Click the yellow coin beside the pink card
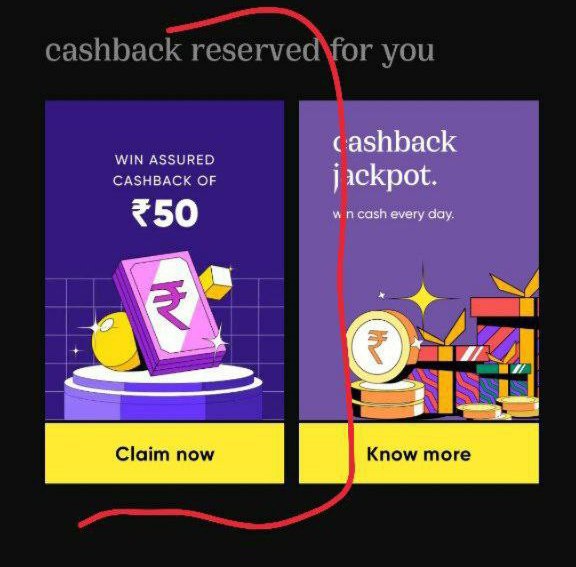Viewport: 576px width, 567px height. tap(114, 342)
